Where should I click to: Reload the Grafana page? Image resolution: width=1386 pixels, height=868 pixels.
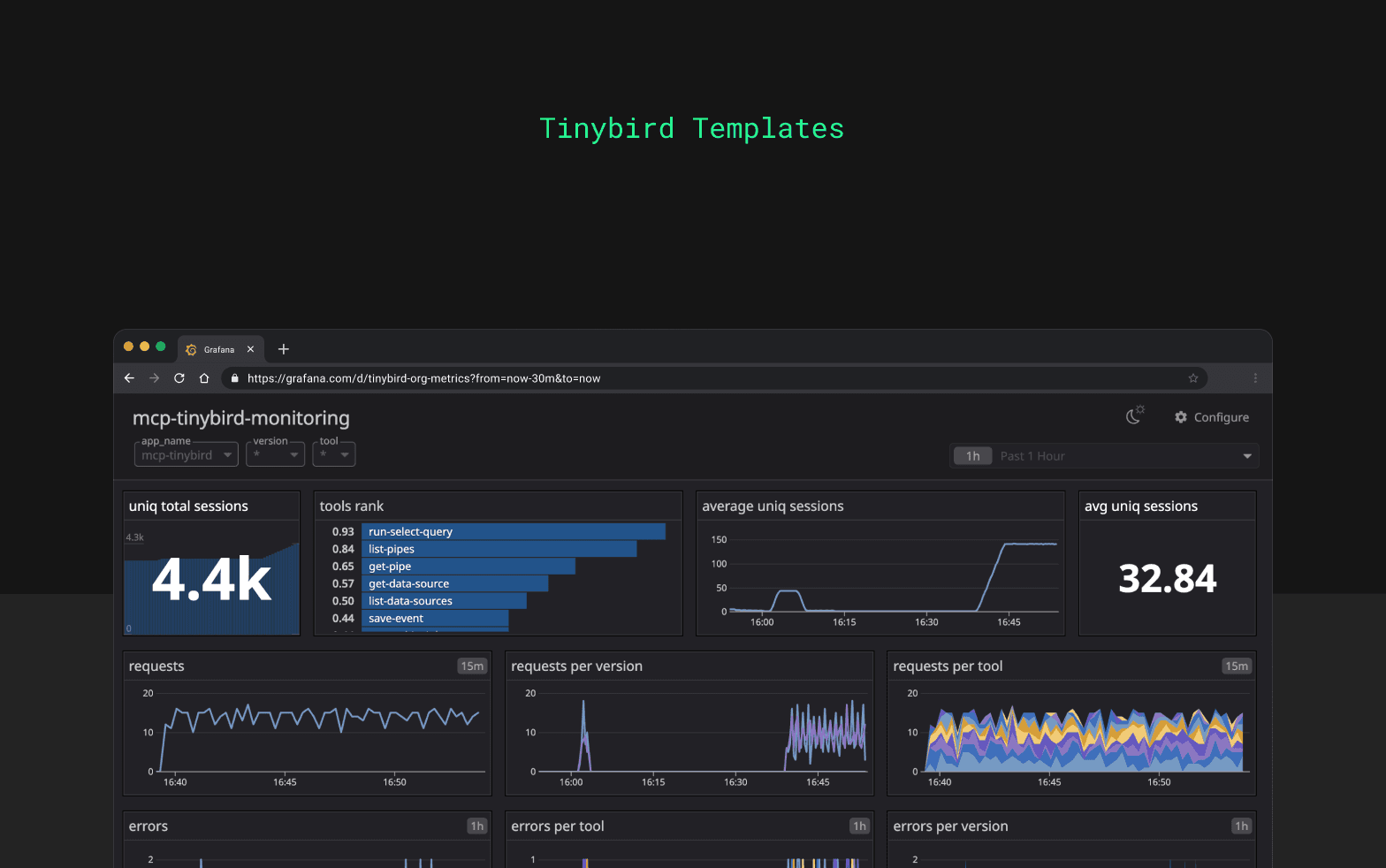pos(179,378)
